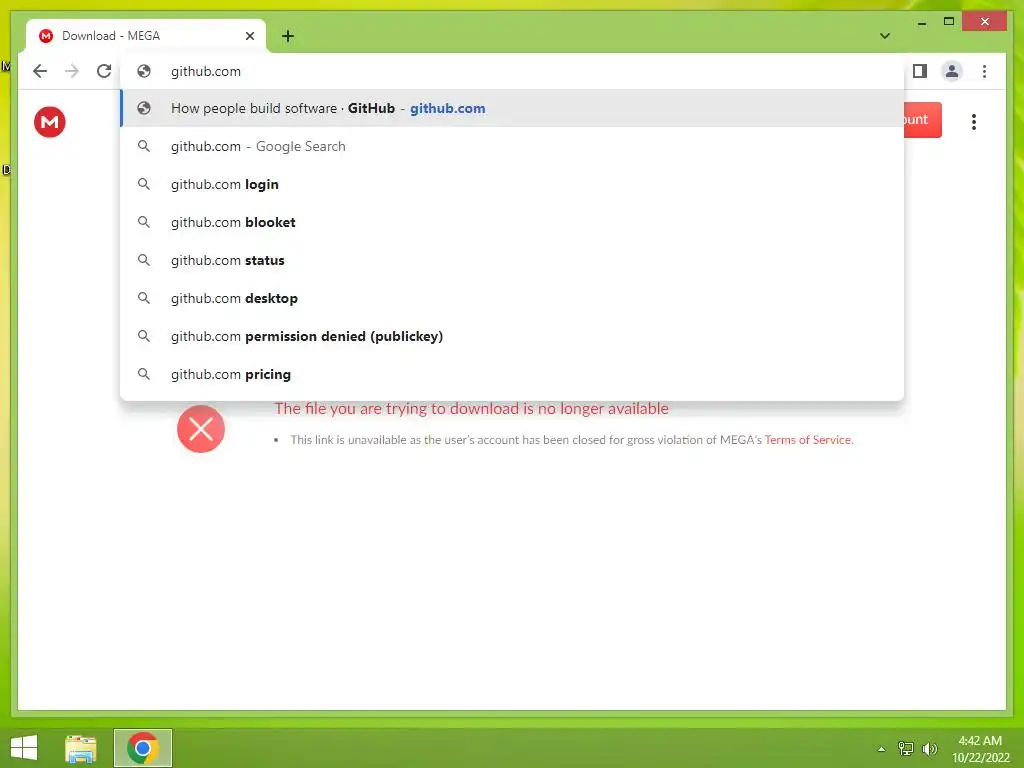Select the github.com Google Search suggestion
This screenshot has width=1024, height=768.
pos(512,146)
